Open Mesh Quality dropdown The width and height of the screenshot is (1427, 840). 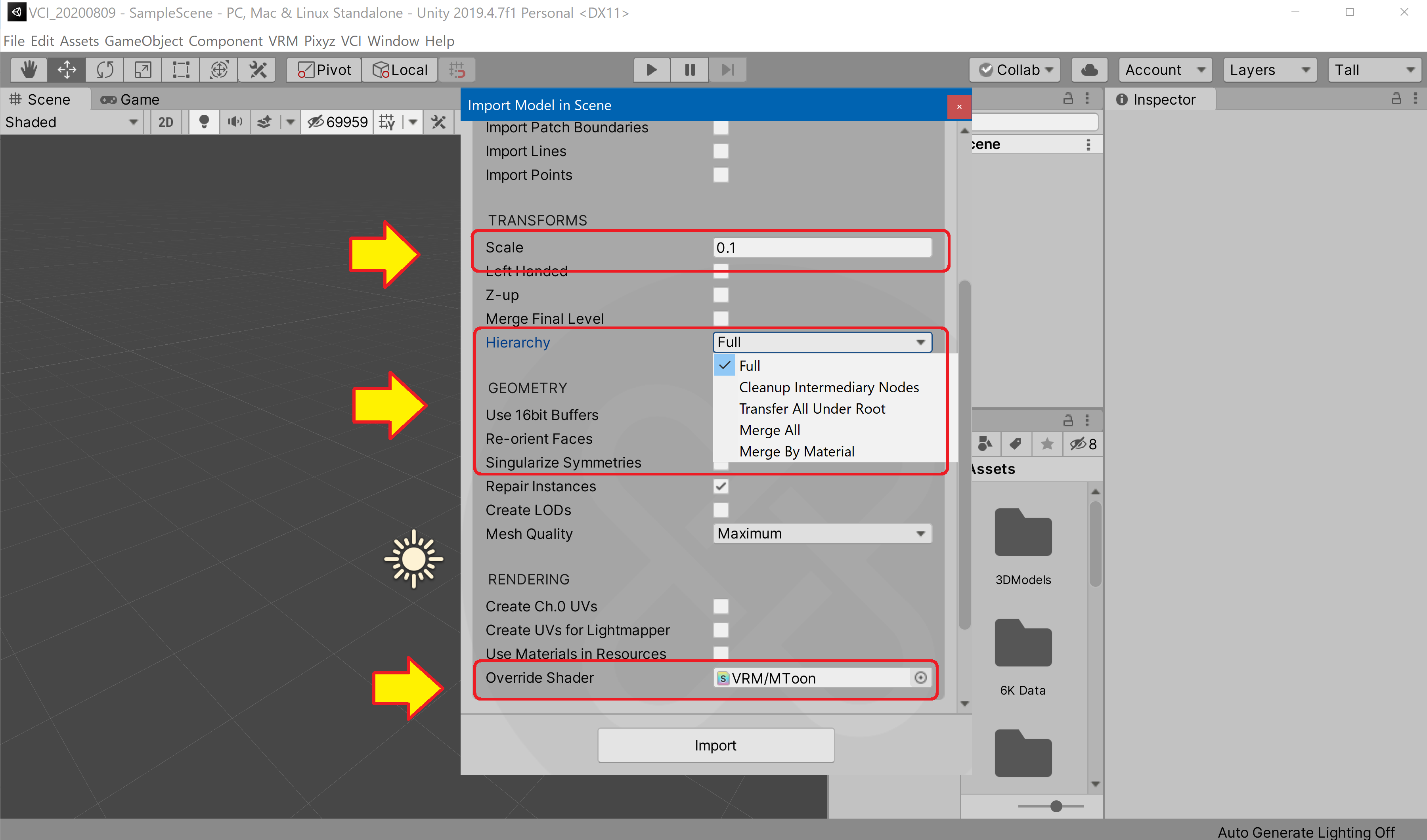point(822,534)
